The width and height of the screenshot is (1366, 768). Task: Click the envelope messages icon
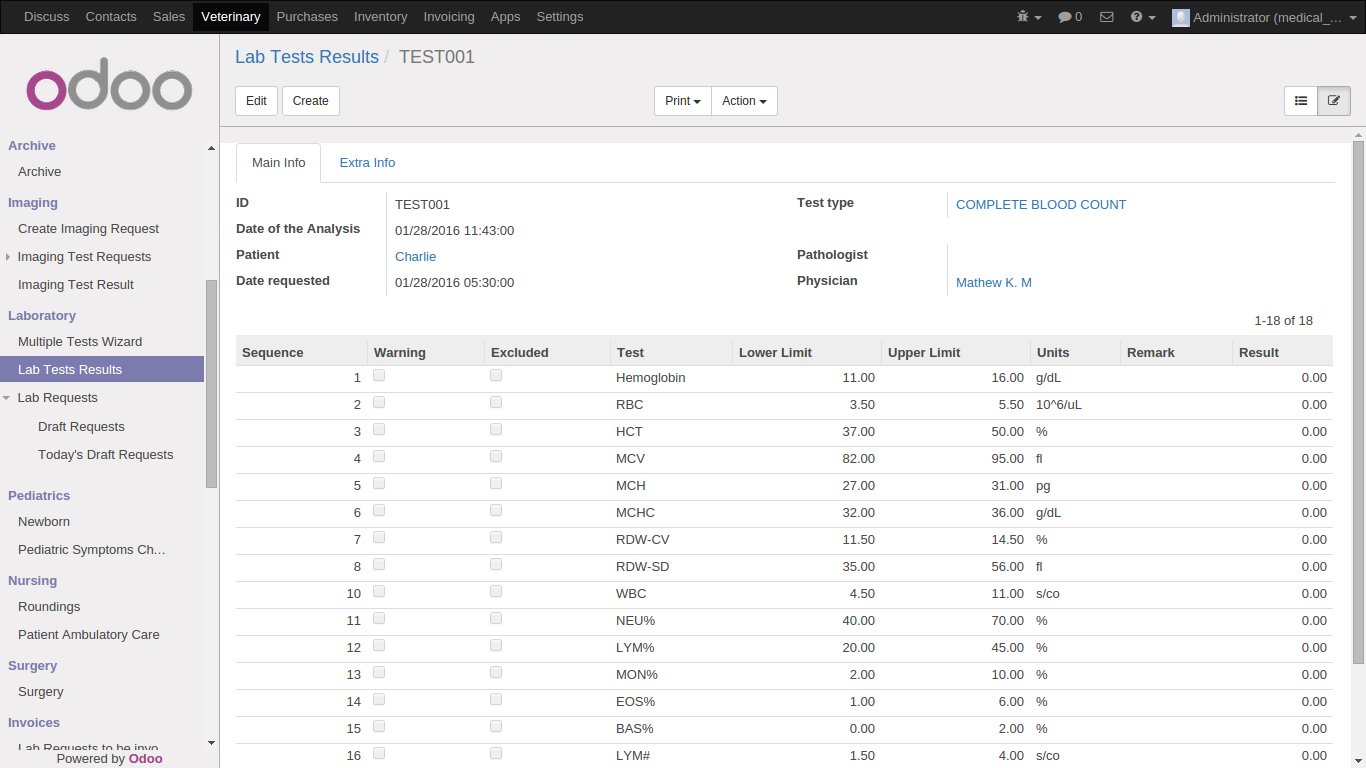point(1106,17)
